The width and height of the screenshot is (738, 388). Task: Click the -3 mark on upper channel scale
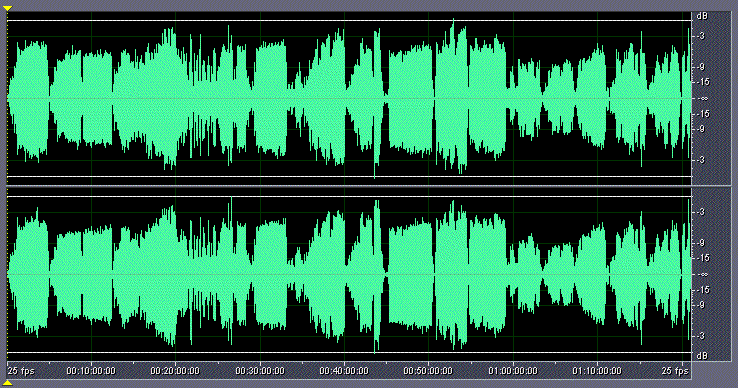click(x=701, y=36)
